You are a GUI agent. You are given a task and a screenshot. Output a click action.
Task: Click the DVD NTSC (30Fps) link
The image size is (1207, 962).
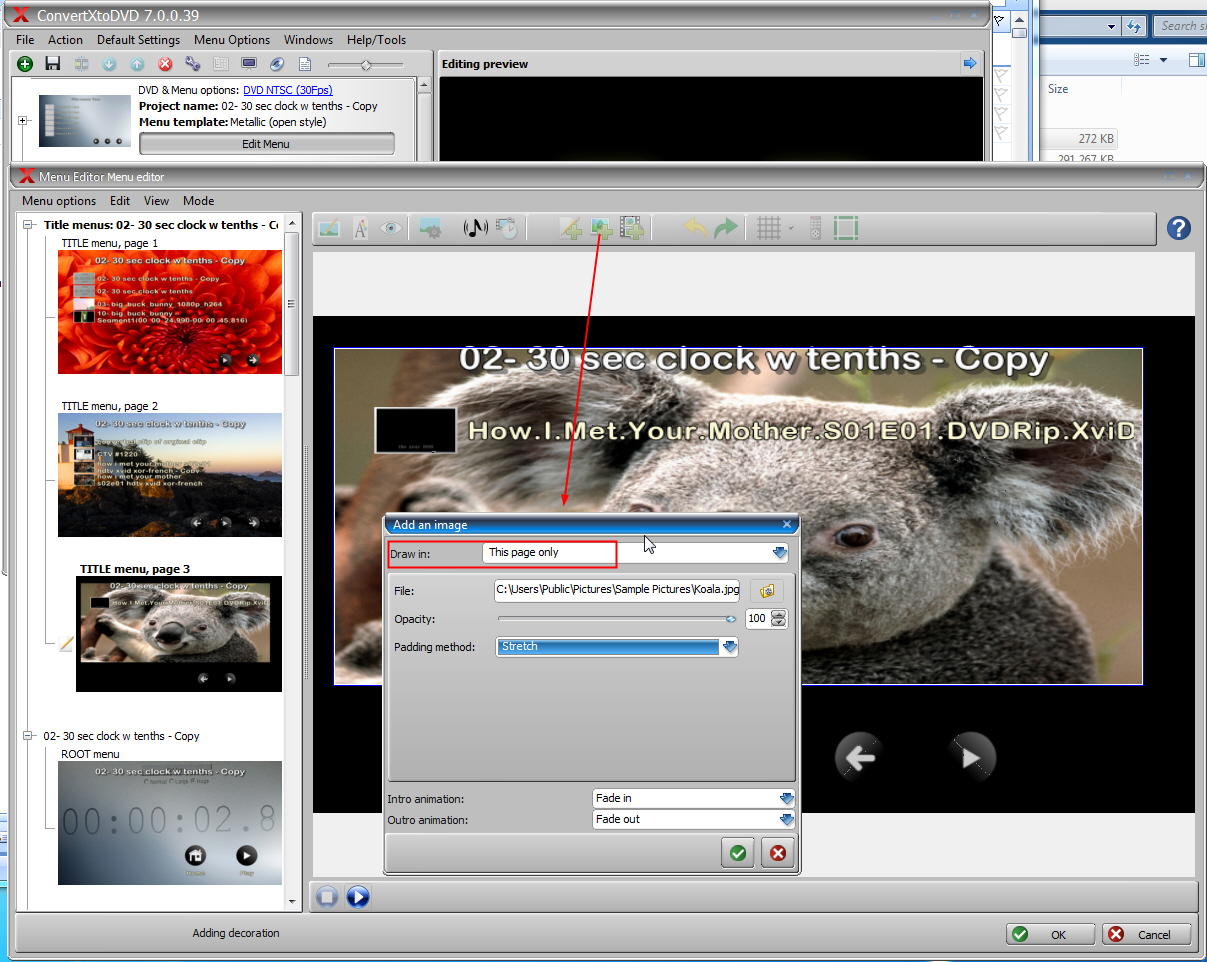288,90
